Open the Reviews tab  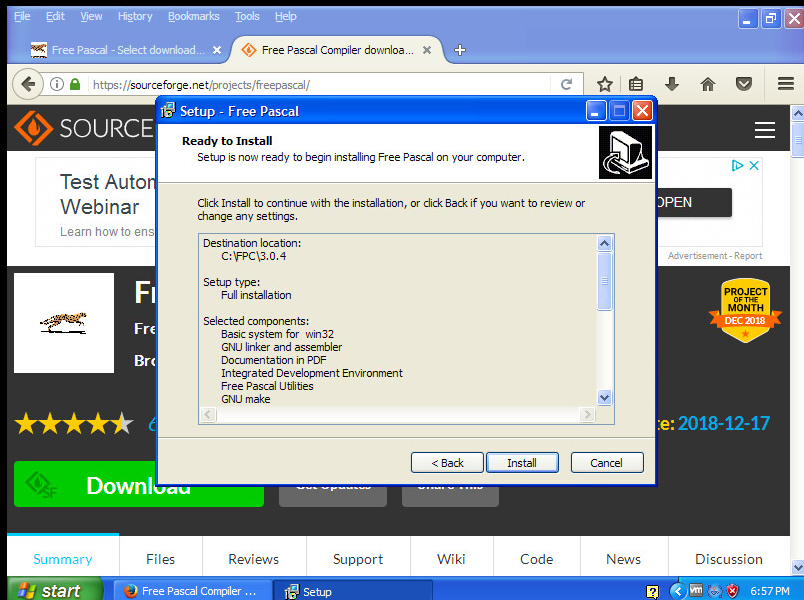click(254, 558)
